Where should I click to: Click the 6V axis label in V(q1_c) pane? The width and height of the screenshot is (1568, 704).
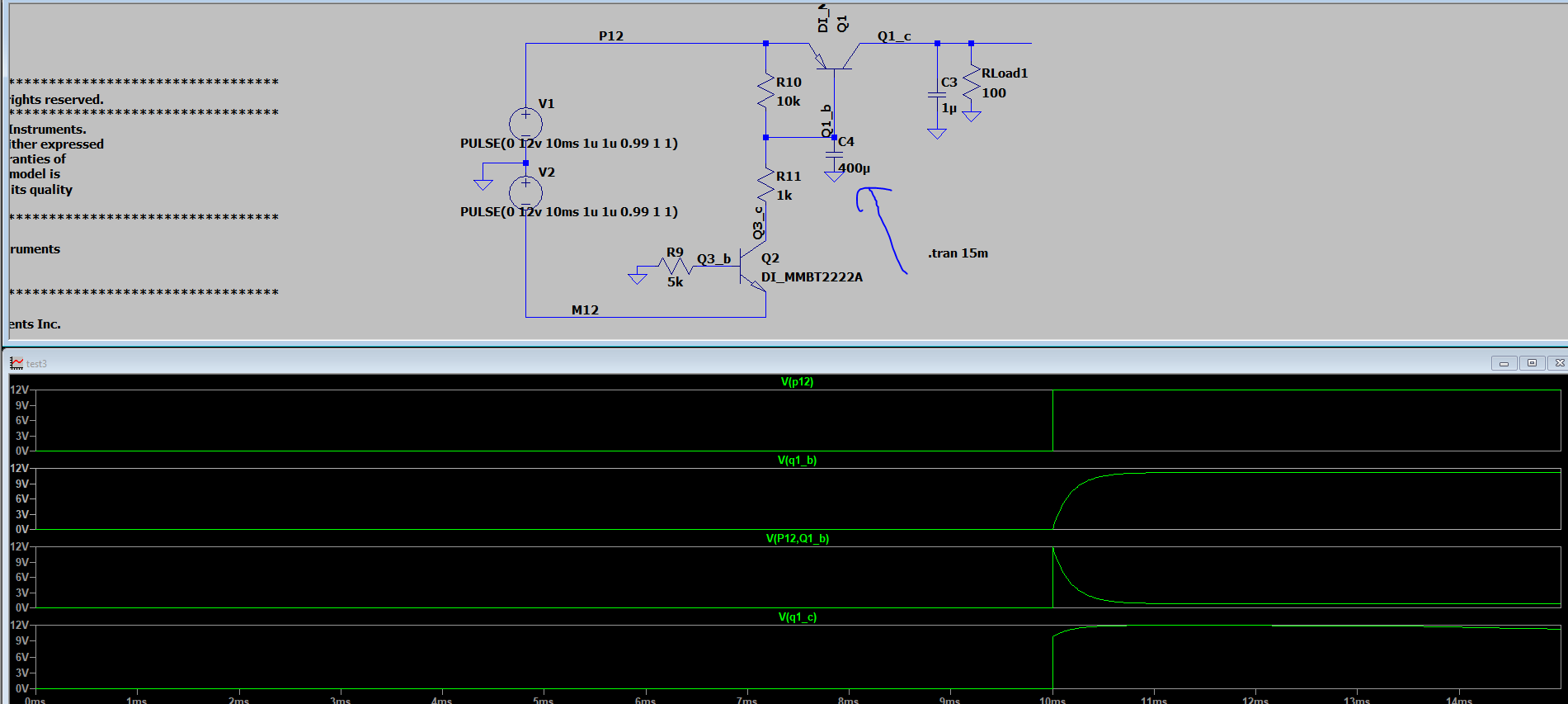(22, 657)
